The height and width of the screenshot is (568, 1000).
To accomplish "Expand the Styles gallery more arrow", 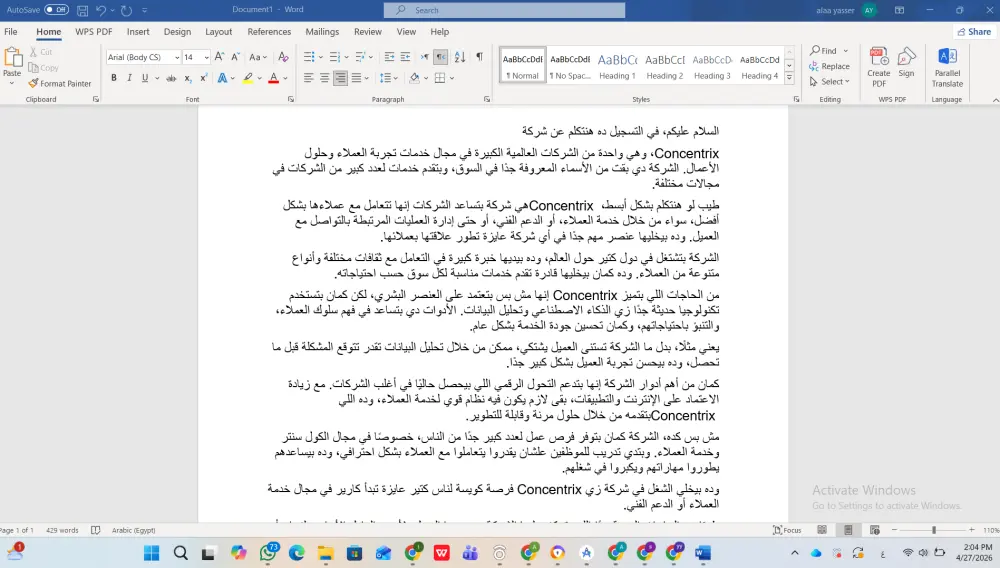I will tap(789, 78).
